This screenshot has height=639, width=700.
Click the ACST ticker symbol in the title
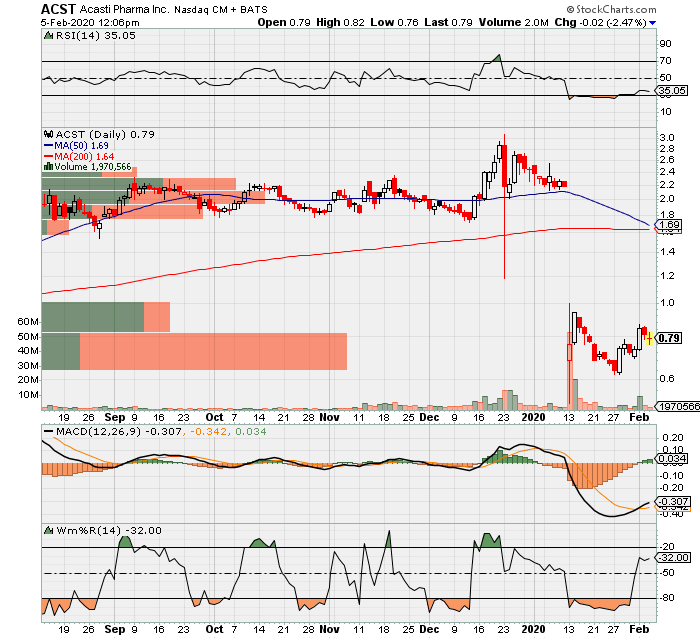tap(58, 9)
